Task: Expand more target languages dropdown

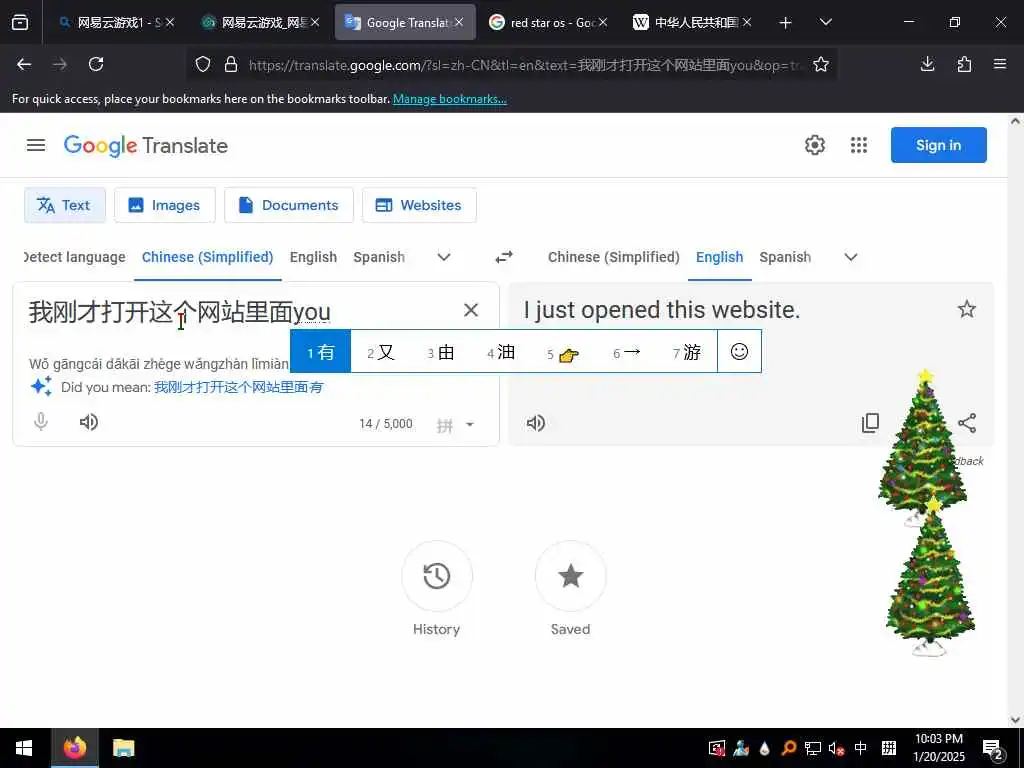Action: pyautogui.click(x=850, y=257)
